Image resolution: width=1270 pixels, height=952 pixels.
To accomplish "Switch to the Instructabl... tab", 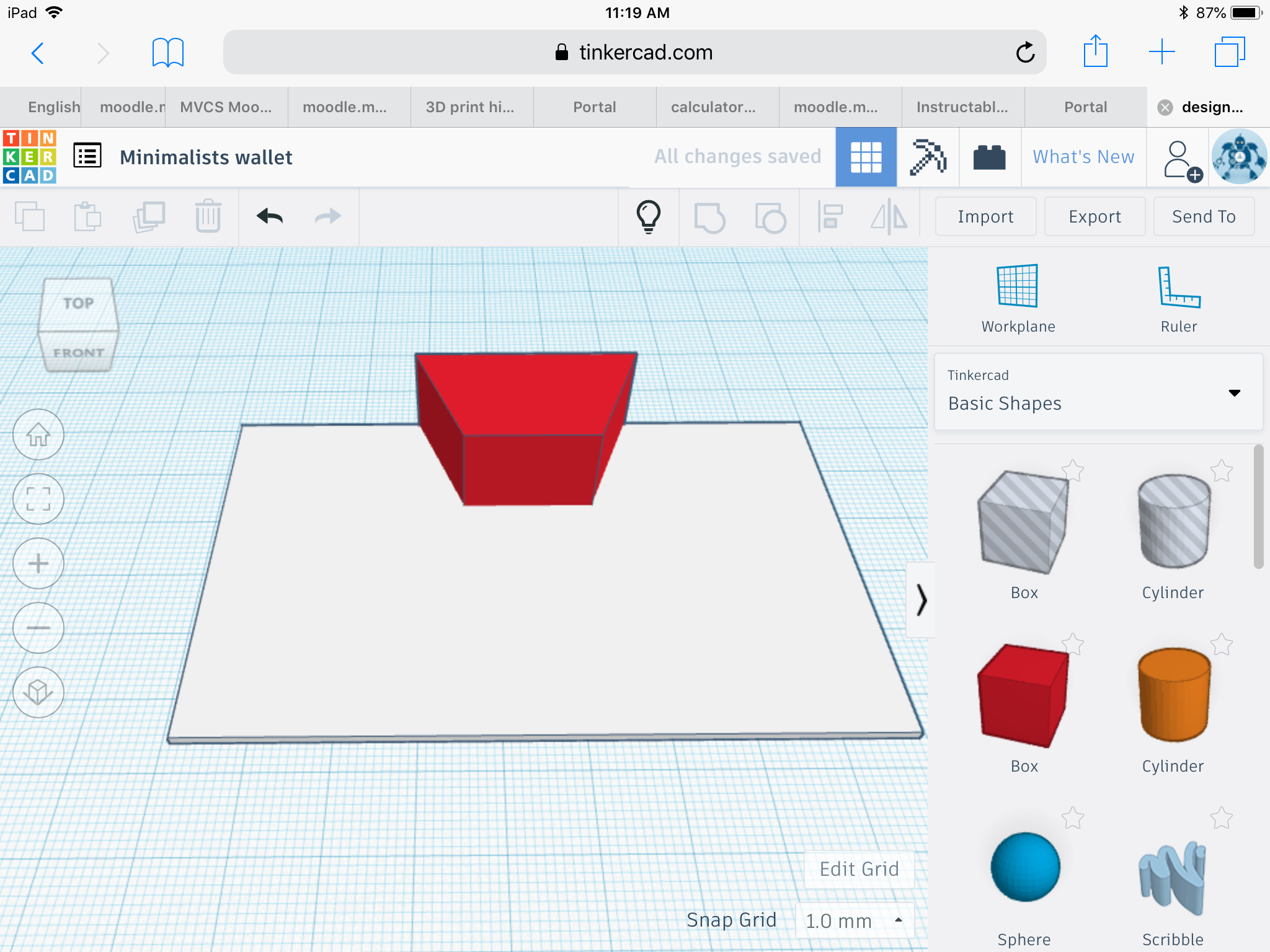I will tap(962, 107).
